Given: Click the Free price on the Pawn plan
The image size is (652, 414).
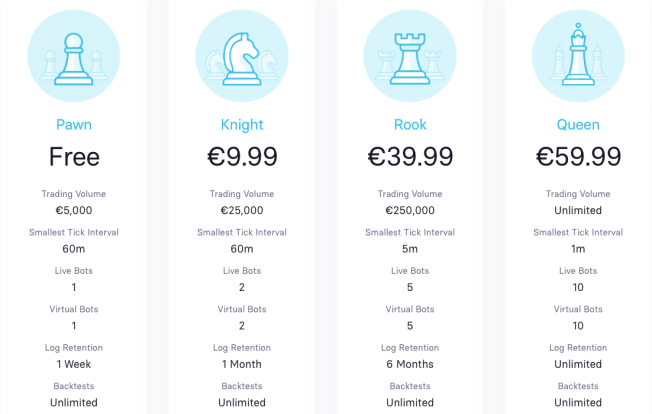Looking at the screenshot, I should (x=74, y=157).
